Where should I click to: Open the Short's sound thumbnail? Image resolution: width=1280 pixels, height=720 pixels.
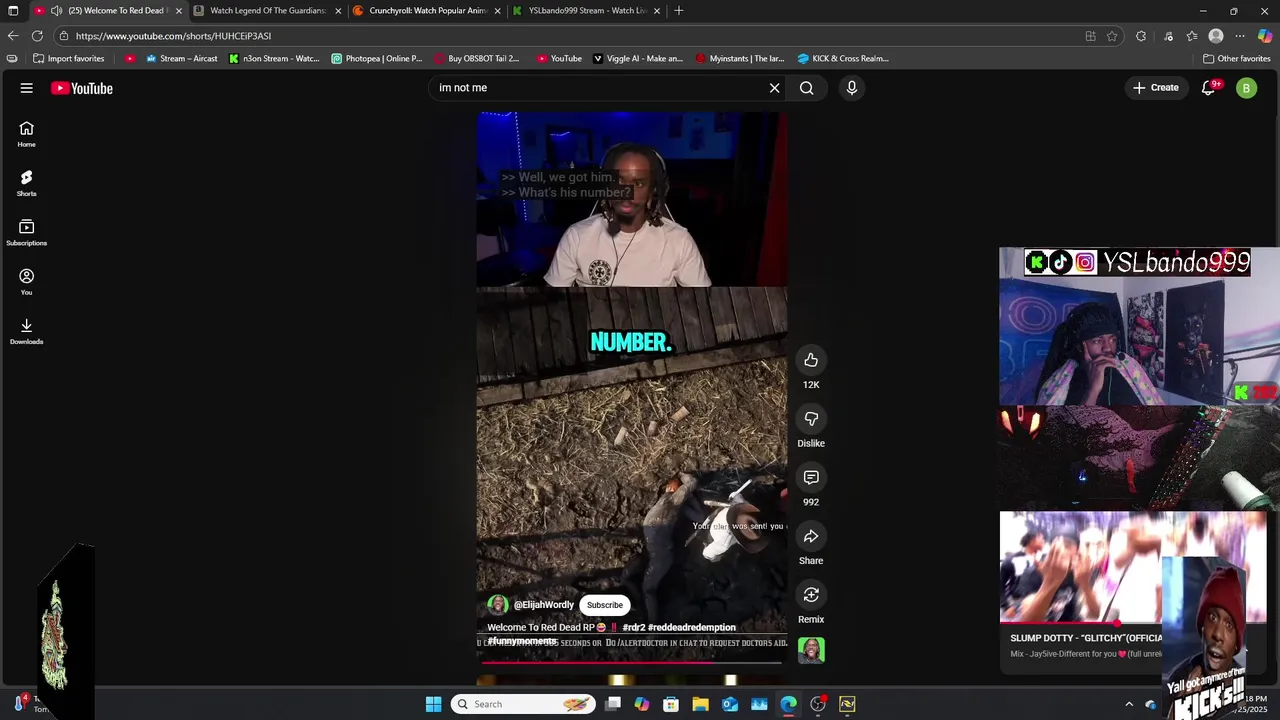(811, 651)
